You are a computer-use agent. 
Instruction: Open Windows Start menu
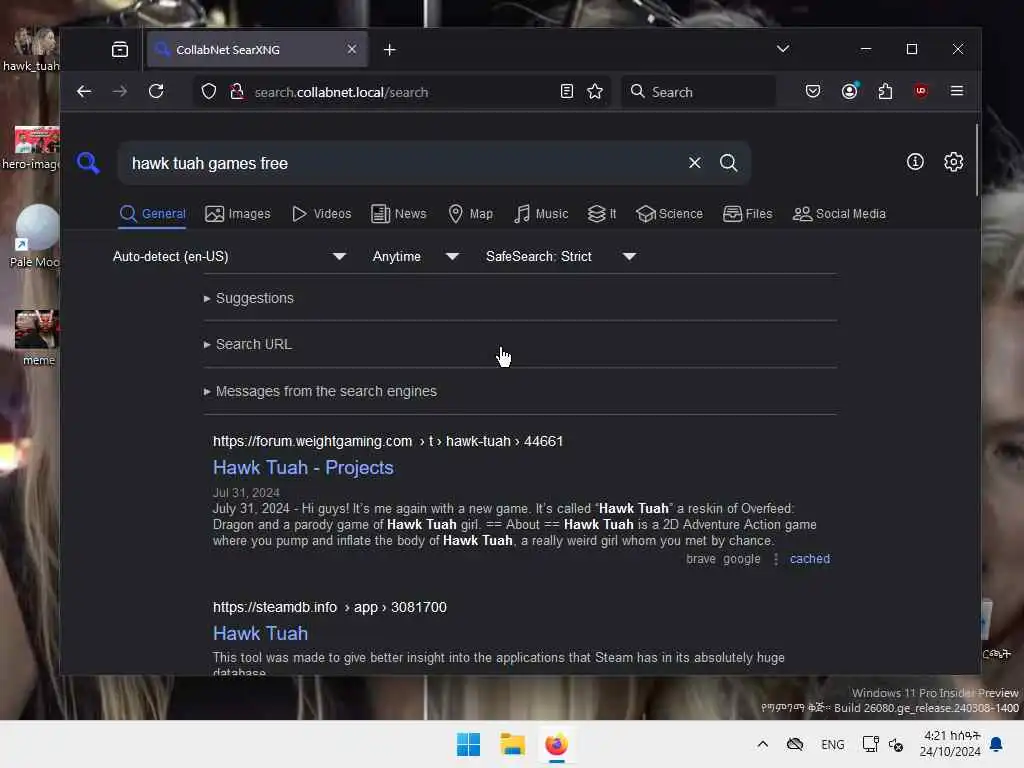coord(468,744)
